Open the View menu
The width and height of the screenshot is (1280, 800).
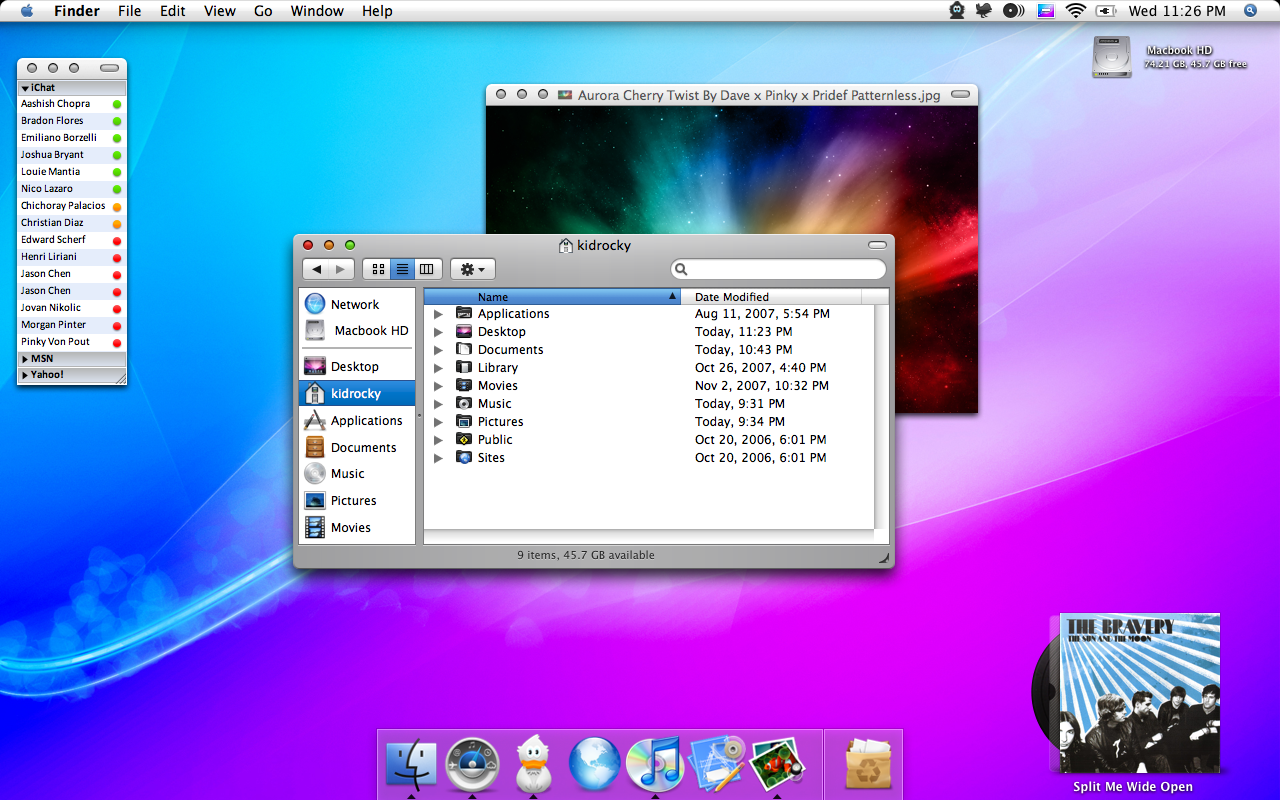point(219,11)
